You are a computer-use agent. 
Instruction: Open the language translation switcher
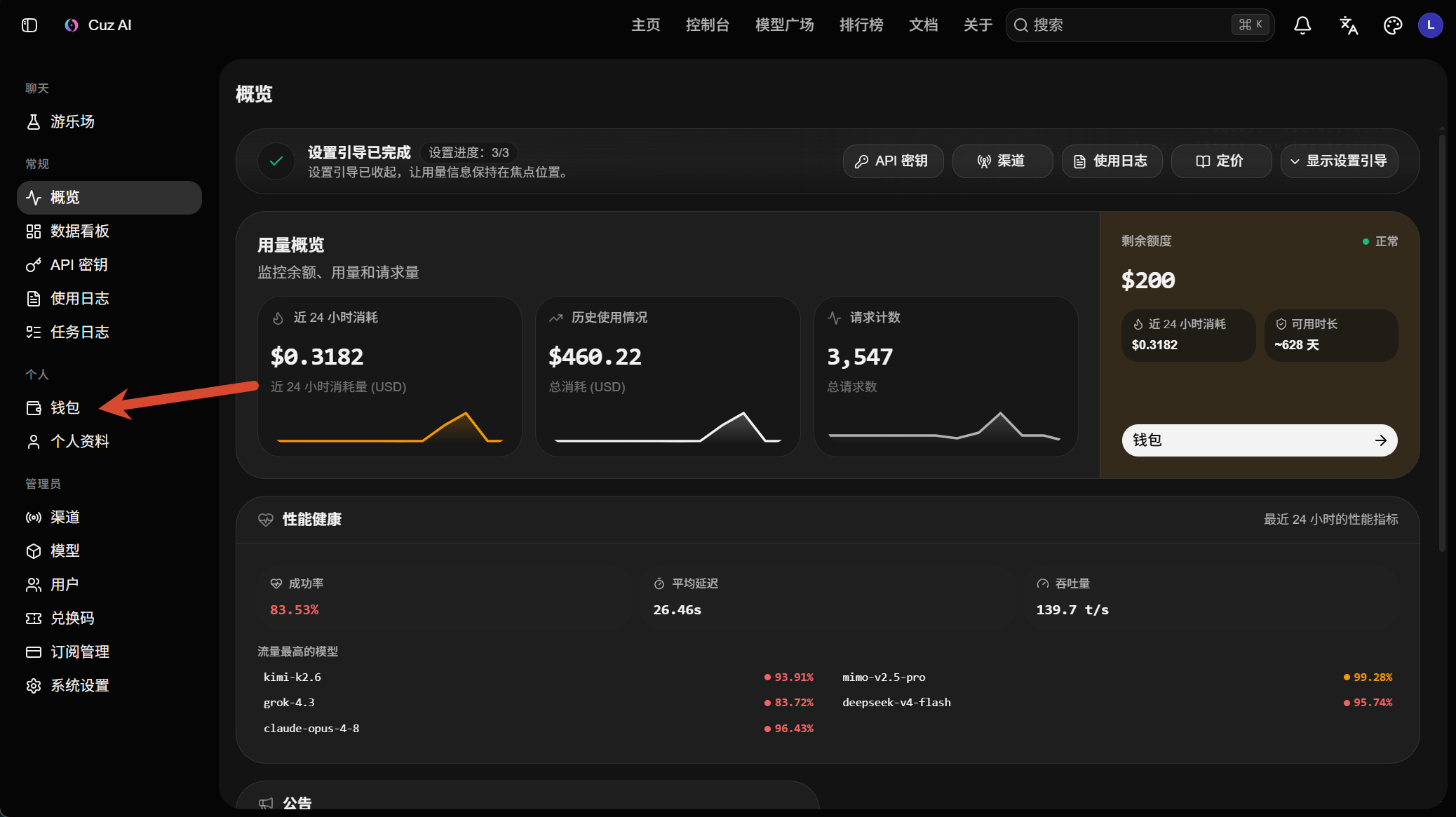pos(1348,25)
